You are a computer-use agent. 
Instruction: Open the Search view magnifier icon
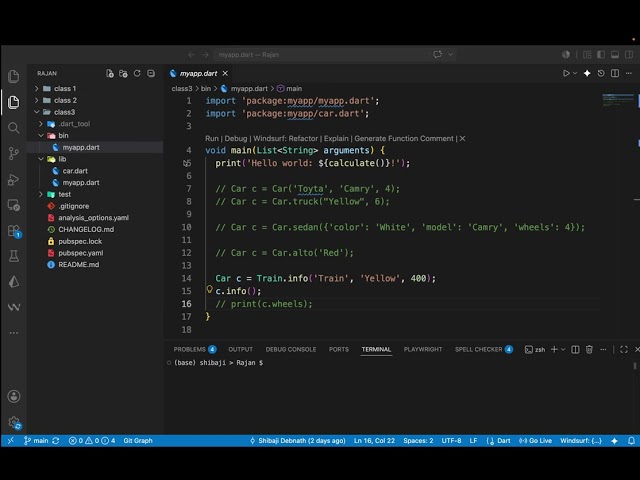pyautogui.click(x=13, y=128)
